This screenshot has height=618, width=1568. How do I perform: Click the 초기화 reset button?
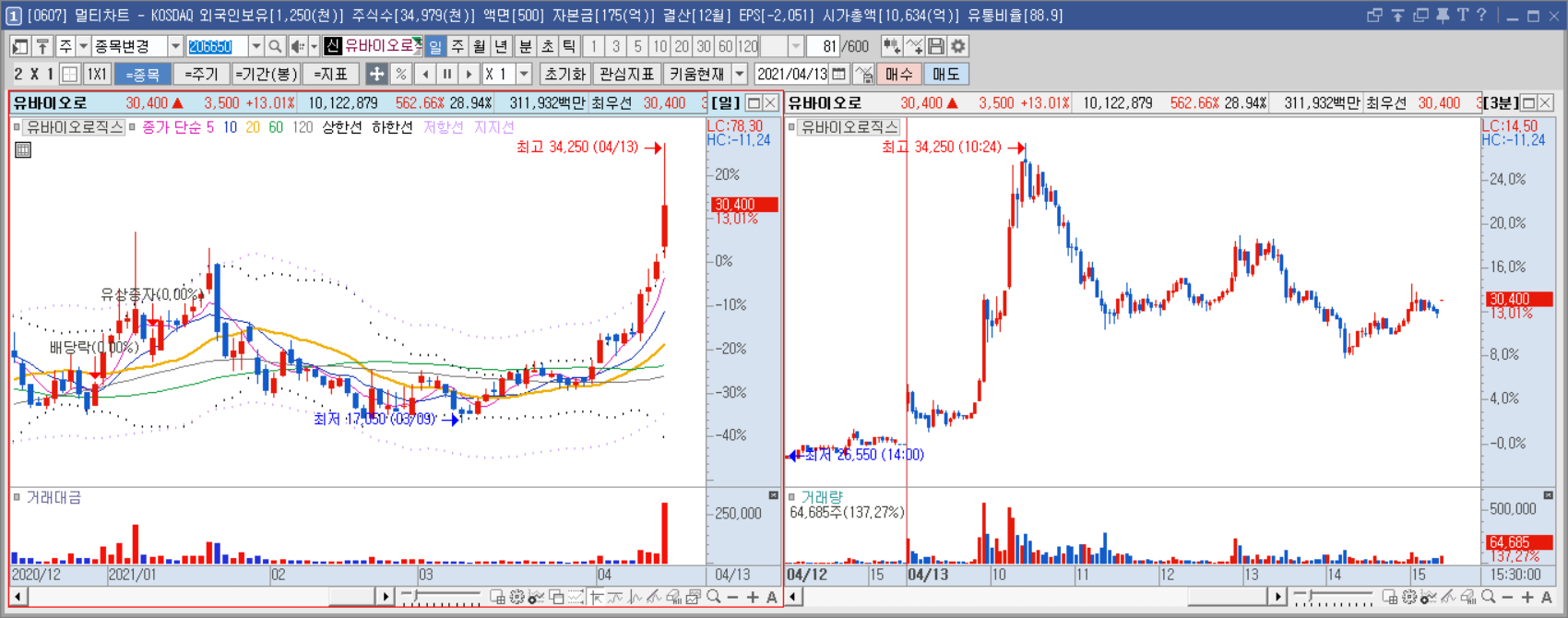565,74
